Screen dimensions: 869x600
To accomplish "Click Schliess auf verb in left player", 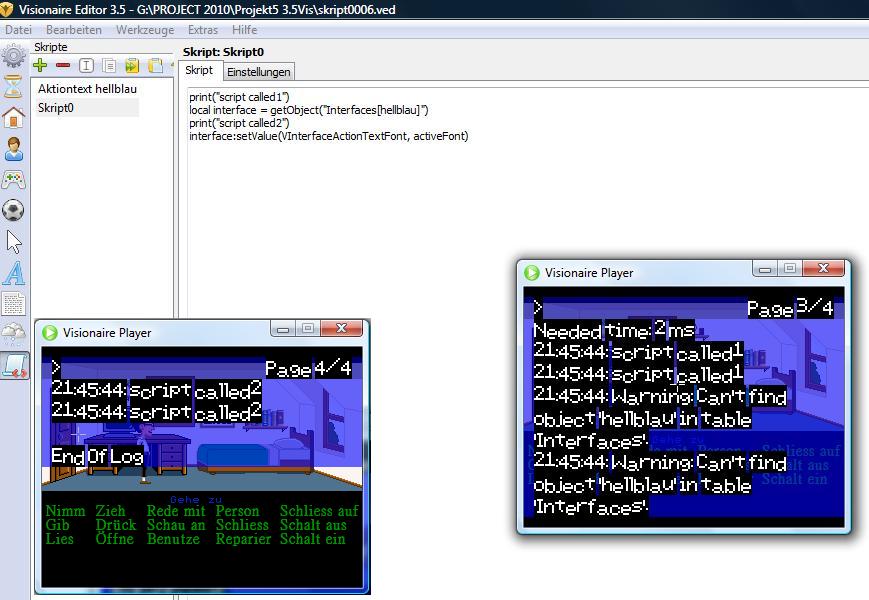I will point(319,511).
